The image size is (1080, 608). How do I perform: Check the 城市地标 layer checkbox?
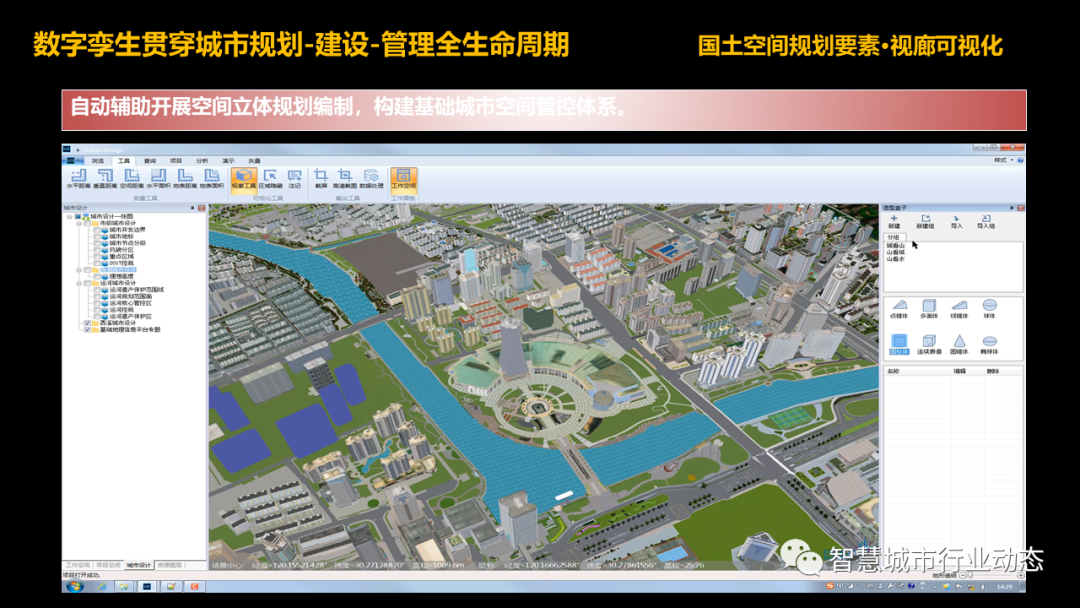98,236
